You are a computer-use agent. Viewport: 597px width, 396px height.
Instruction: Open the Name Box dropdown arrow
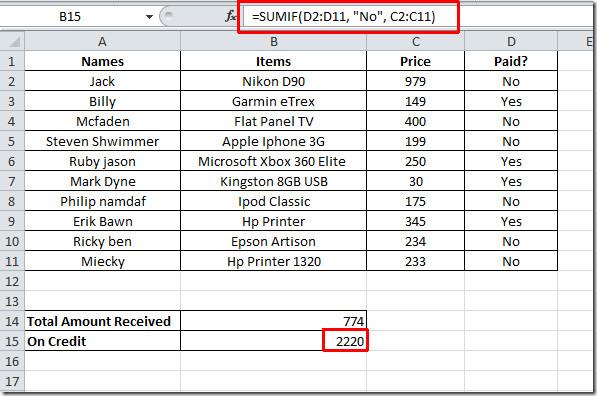pos(149,17)
